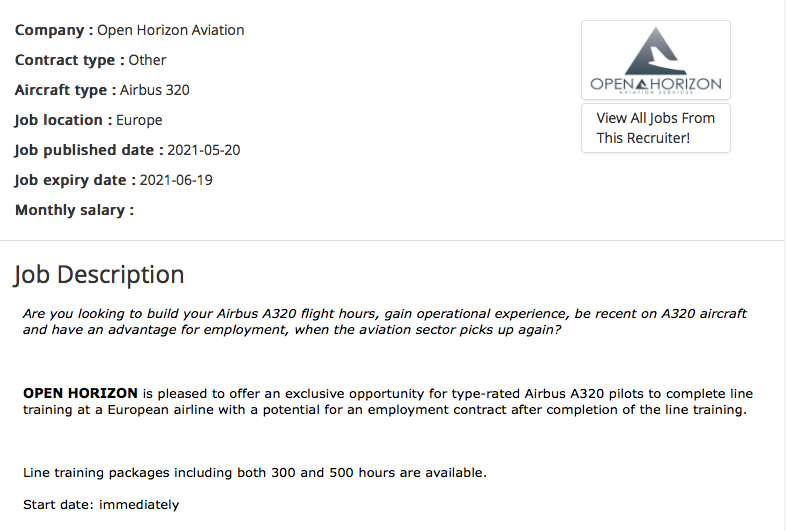Click the line training packages sentence
The image size is (786, 531).
coord(255,472)
